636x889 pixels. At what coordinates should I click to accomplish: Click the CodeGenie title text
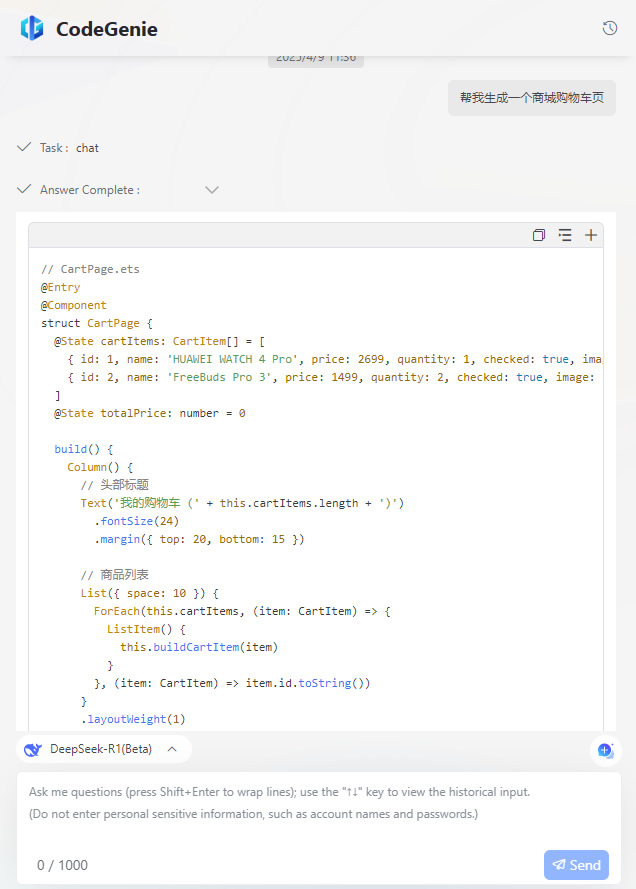107,29
